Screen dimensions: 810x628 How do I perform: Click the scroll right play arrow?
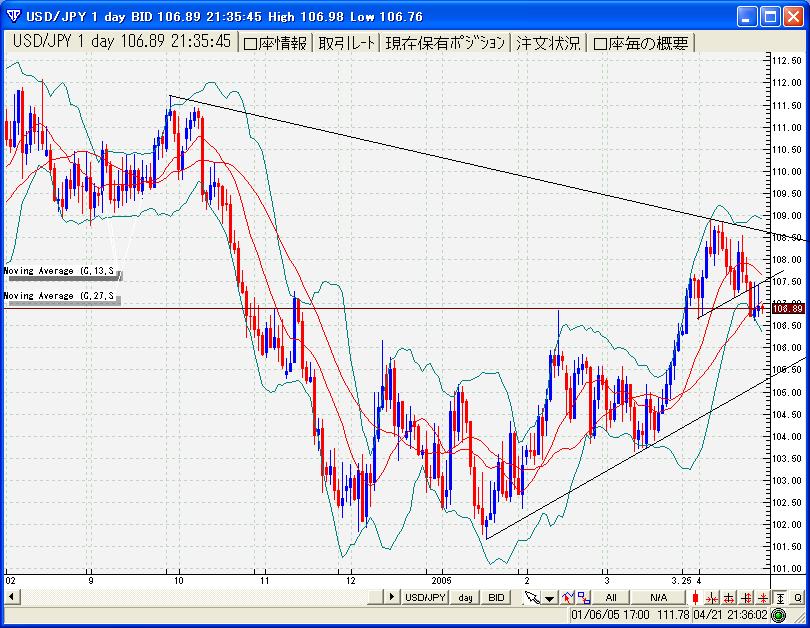[x=392, y=597]
